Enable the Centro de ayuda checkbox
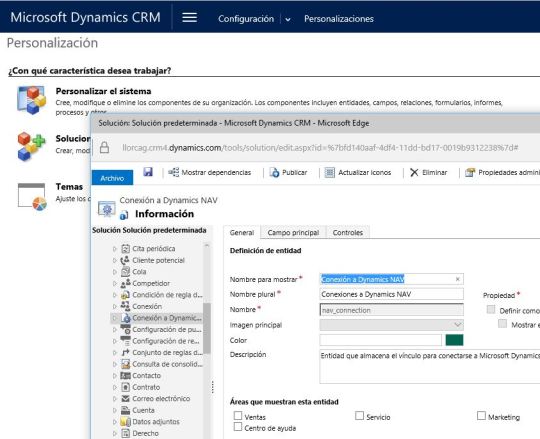Viewport: 540px width, 439px height. (x=238, y=427)
